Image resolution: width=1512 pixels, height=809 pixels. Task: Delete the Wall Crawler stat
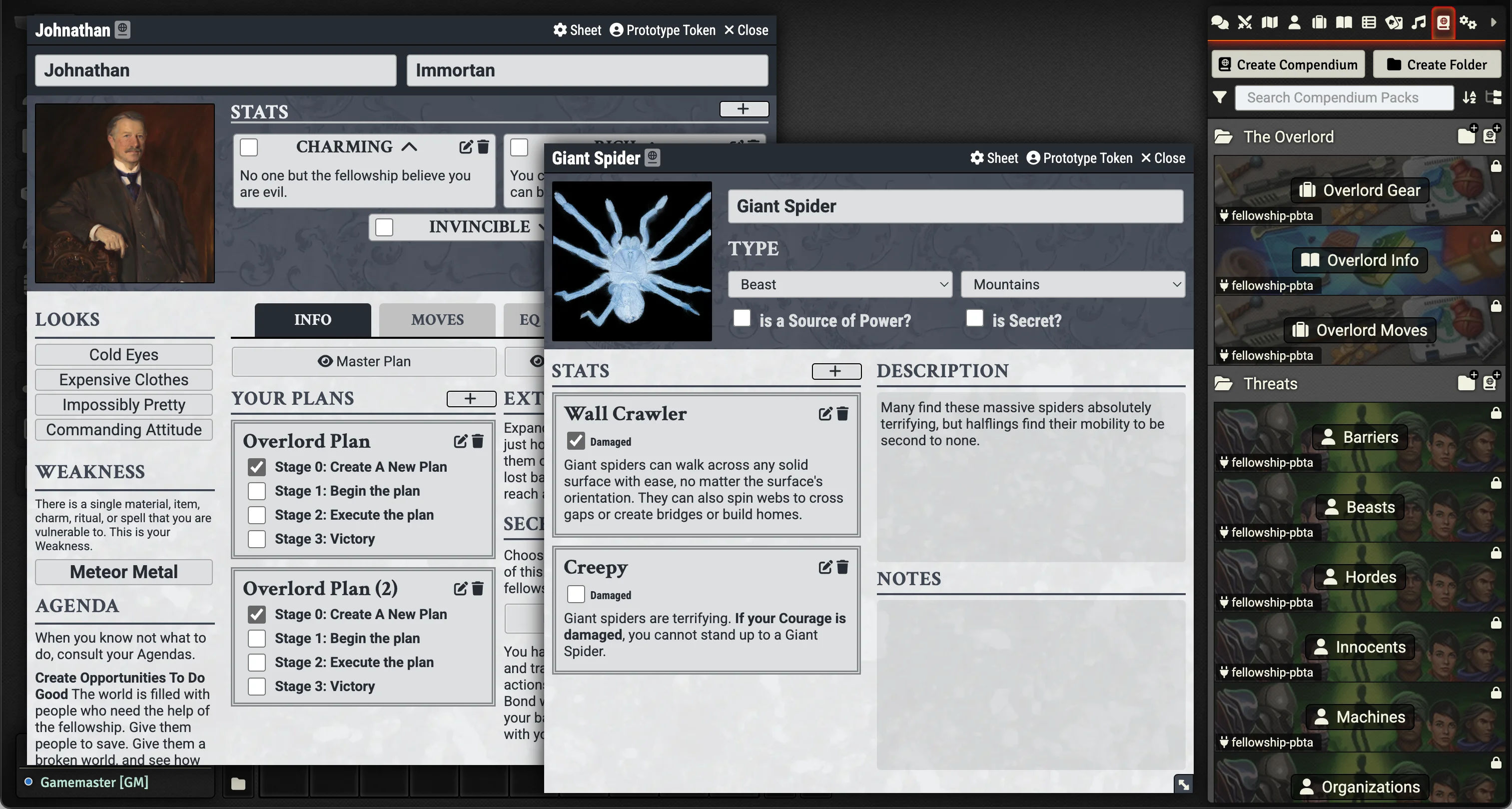[842, 414]
